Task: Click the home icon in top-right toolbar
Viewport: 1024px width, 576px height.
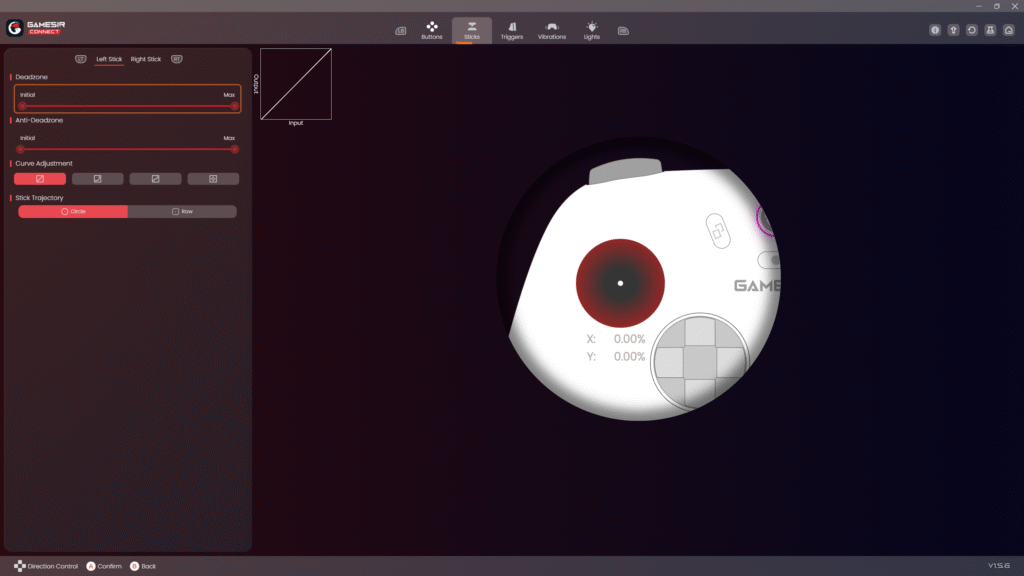Action: coord(1009,30)
